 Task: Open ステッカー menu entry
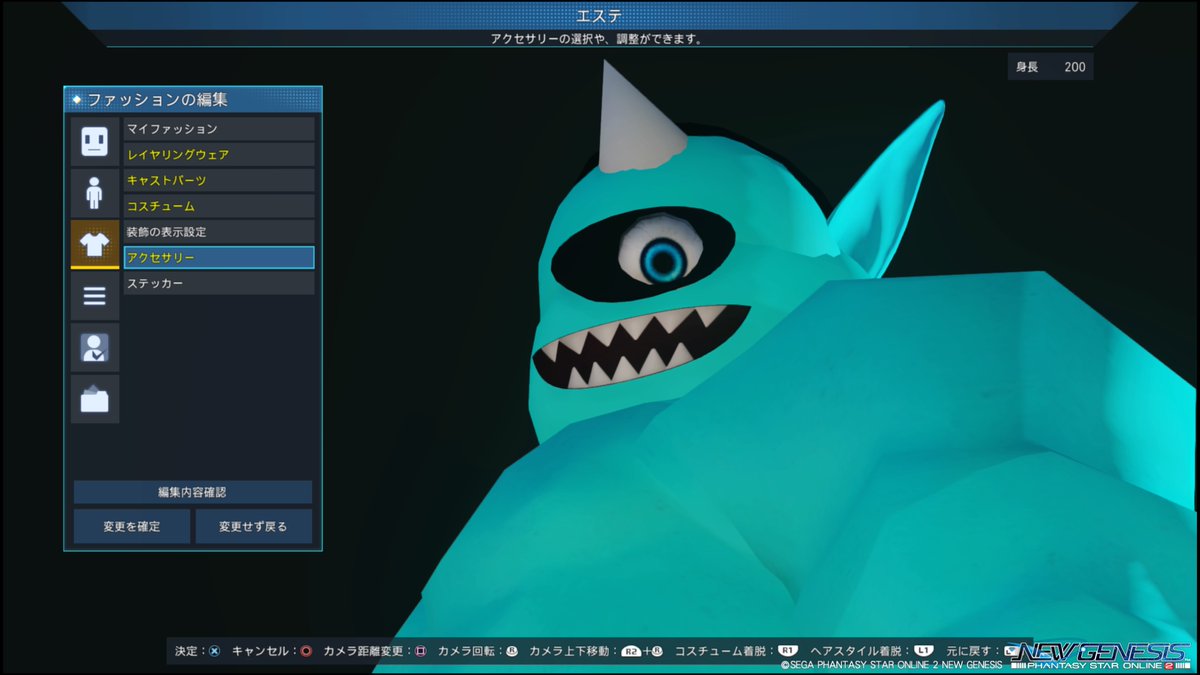[219, 284]
